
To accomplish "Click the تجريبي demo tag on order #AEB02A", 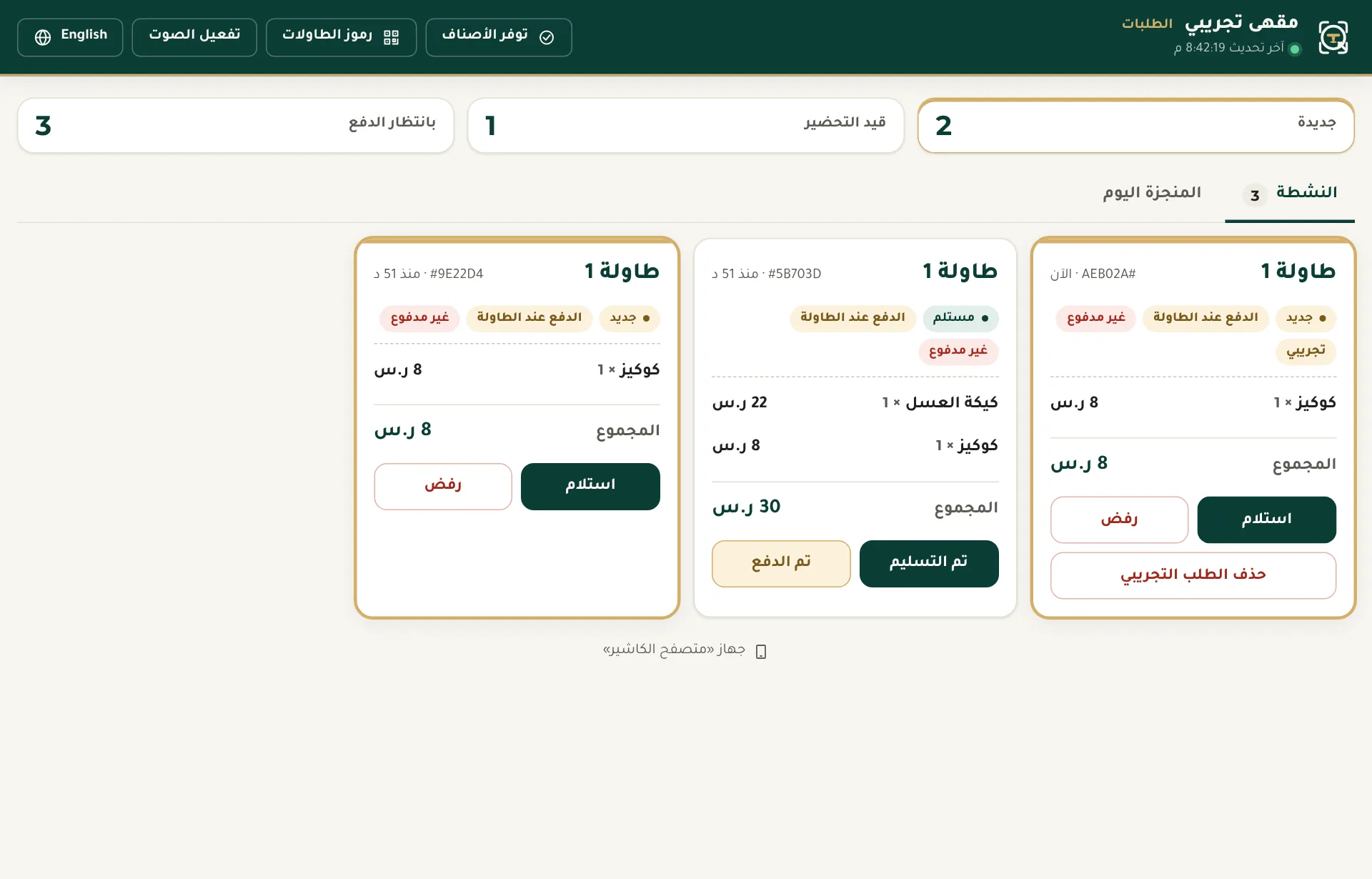I will coord(1306,351).
